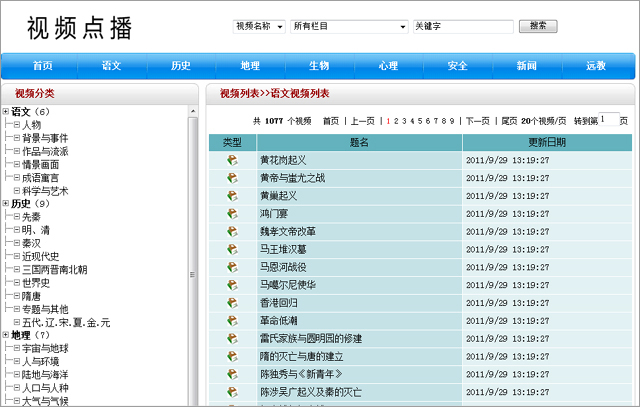Click the type icon for 魏孝文帝改革
Viewport: 640px width, 407px height.
[232, 231]
